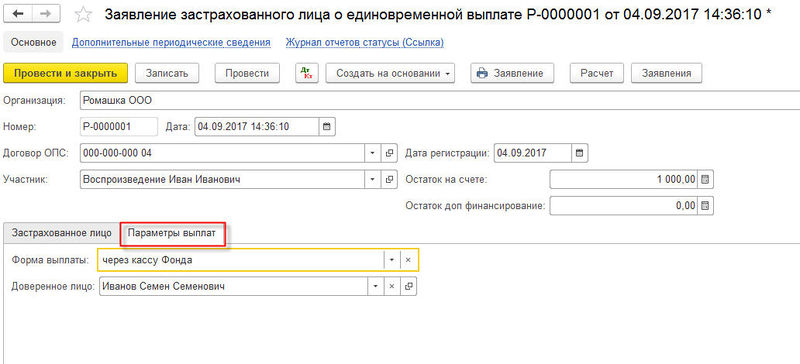Screen dimensions: 800x364
Task: Open calculator for Остаток на счете
Action: (706, 179)
